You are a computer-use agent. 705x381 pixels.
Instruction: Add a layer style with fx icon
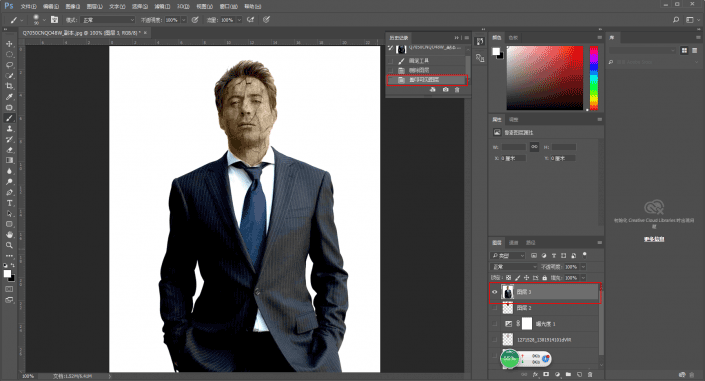(535, 374)
